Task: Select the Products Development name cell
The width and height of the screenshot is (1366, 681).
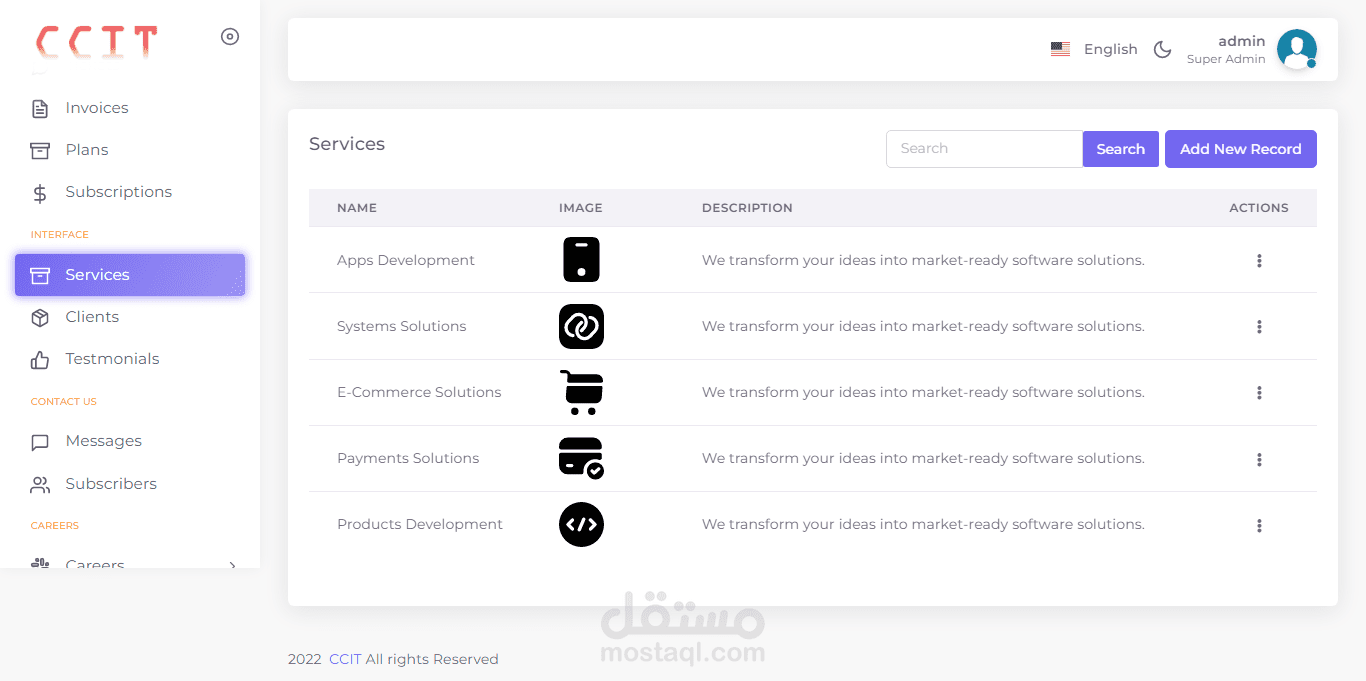Action: tap(420, 524)
